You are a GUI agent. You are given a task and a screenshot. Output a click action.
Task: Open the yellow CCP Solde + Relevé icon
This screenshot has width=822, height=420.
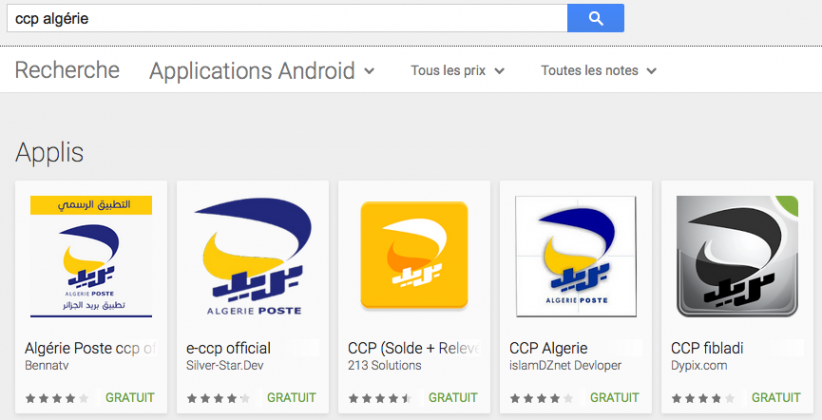pyautogui.click(x=414, y=255)
